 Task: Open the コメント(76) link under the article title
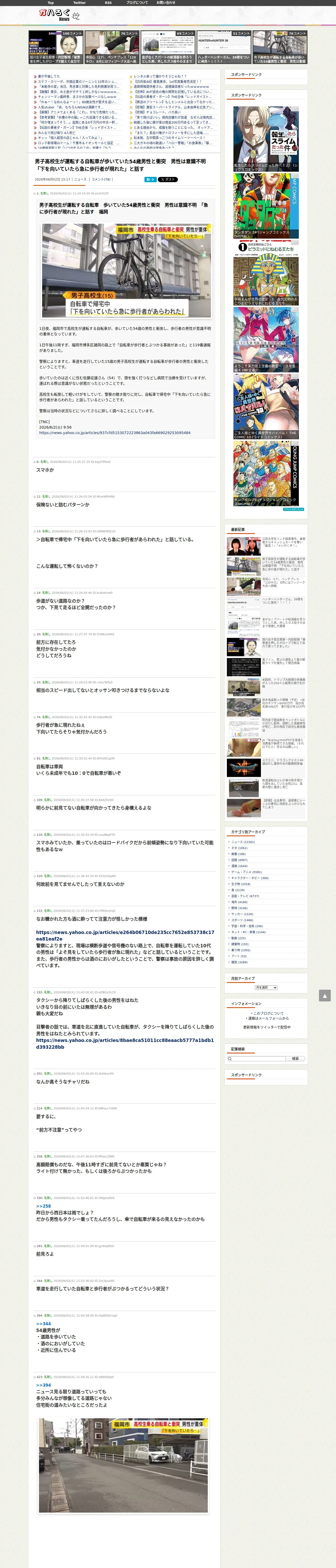pyautogui.click(x=101, y=180)
